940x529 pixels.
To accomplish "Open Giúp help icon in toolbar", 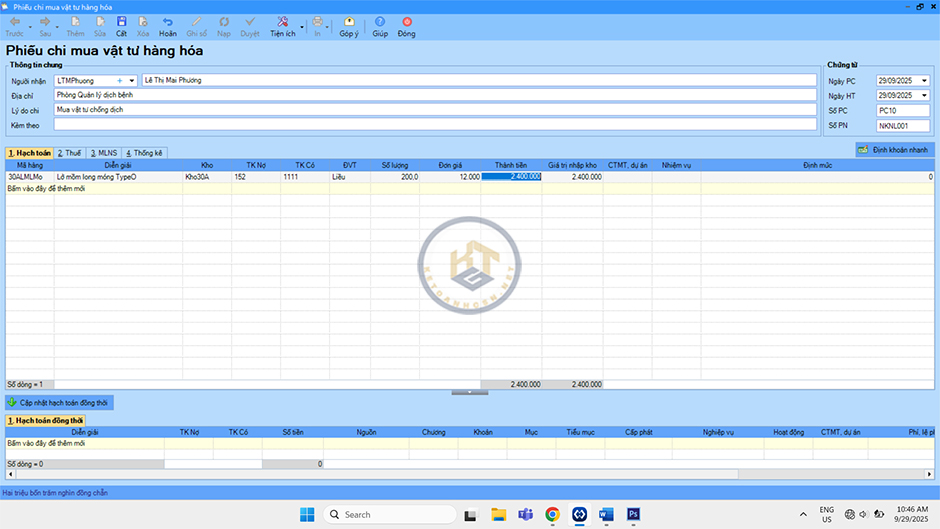I will pyautogui.click(x=380, y=25).
